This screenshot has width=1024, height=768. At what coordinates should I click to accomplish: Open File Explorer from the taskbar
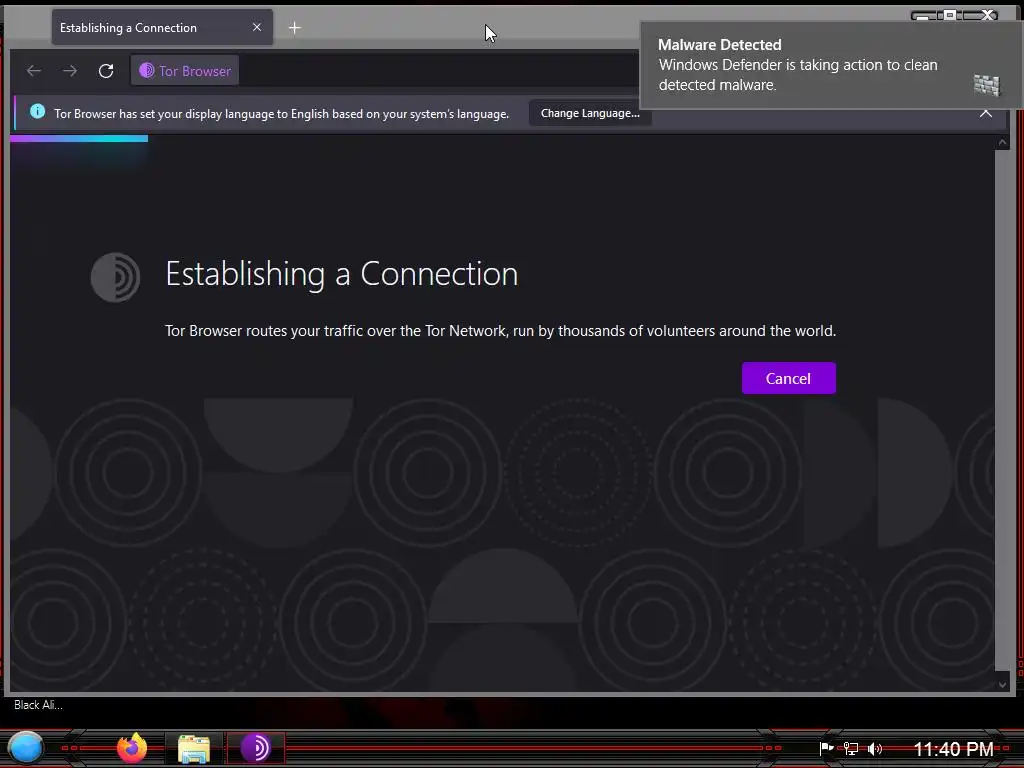pos(193,749)
